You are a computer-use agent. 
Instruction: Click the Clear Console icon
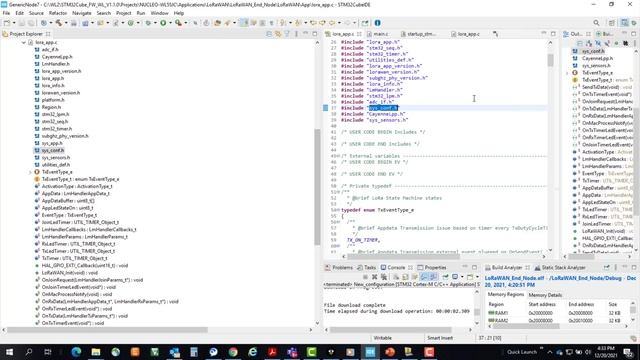point(396,277)
